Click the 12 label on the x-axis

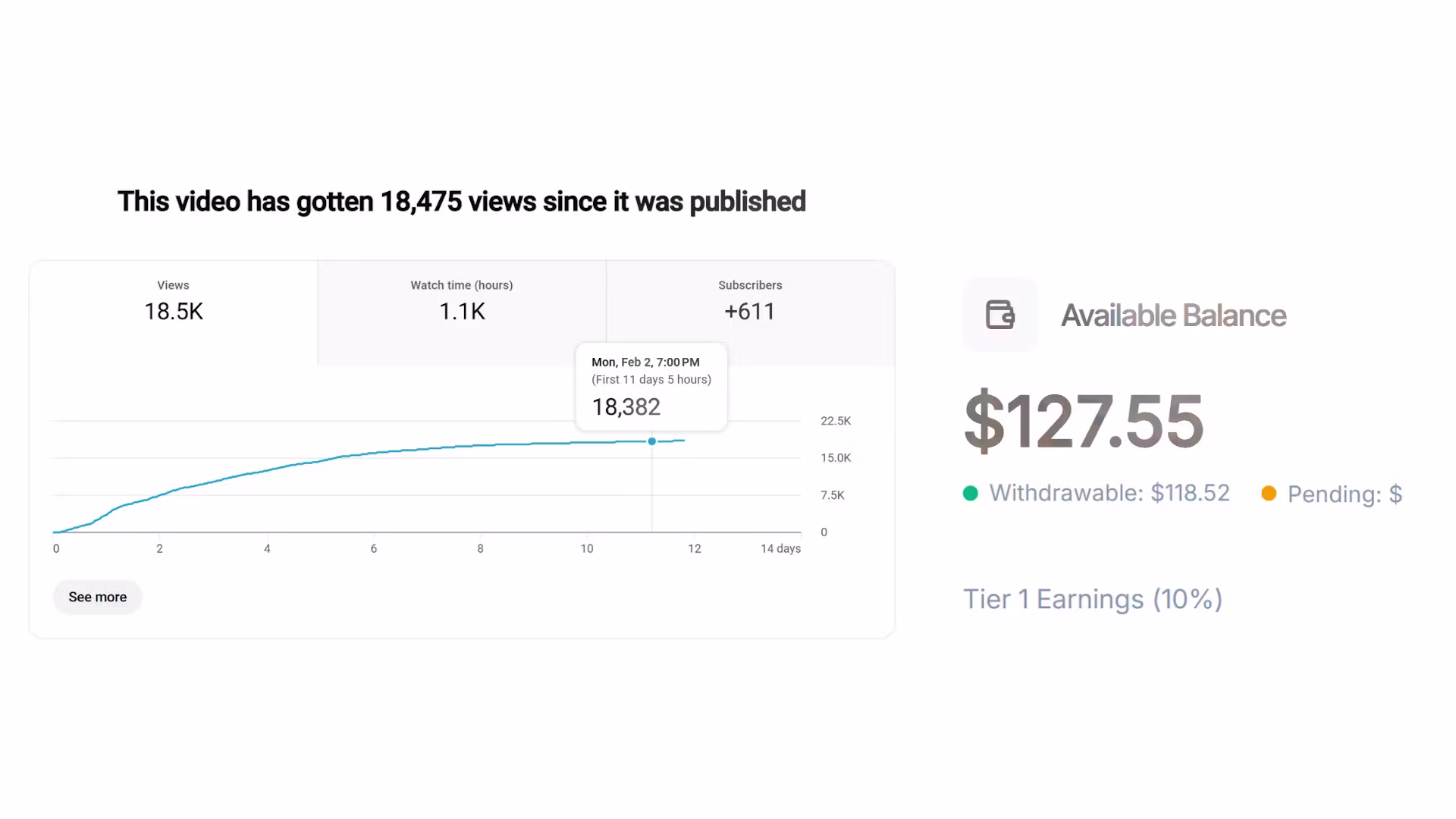[695, 548]
